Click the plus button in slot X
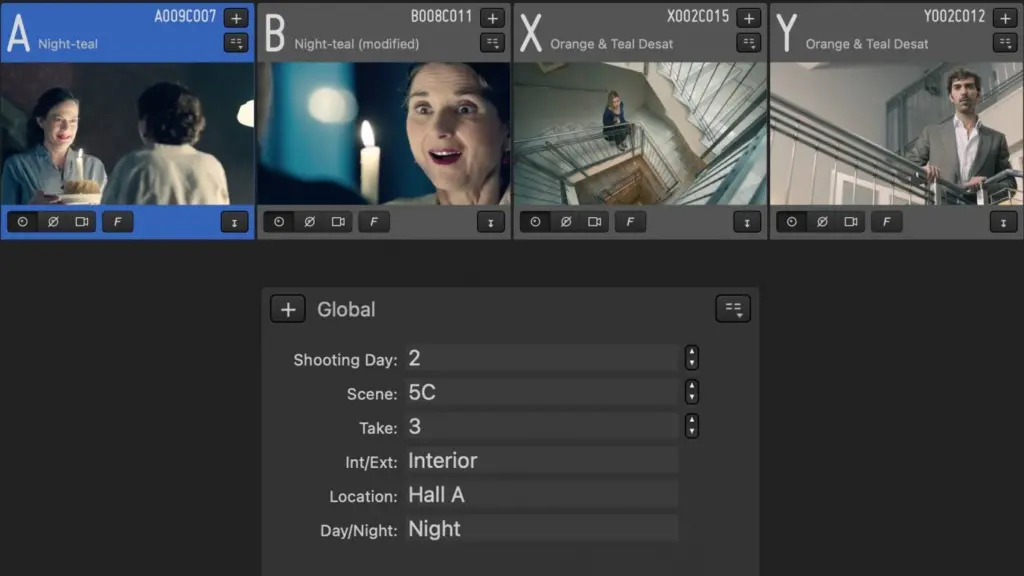The image size is (1024, 576). pyautogui.click(x=748, y=18)
